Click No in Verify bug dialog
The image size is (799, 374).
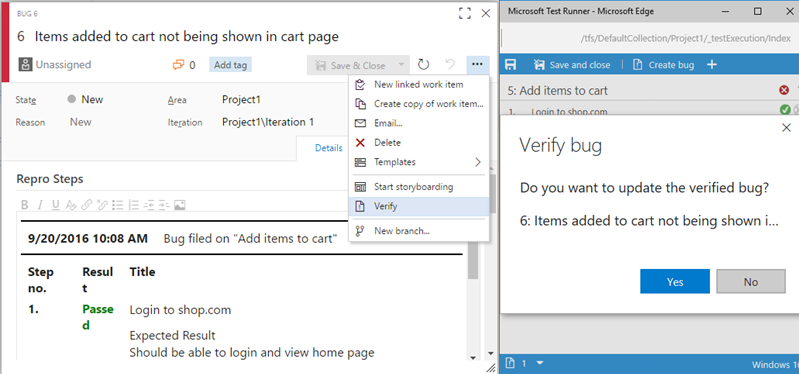[751, 281]
